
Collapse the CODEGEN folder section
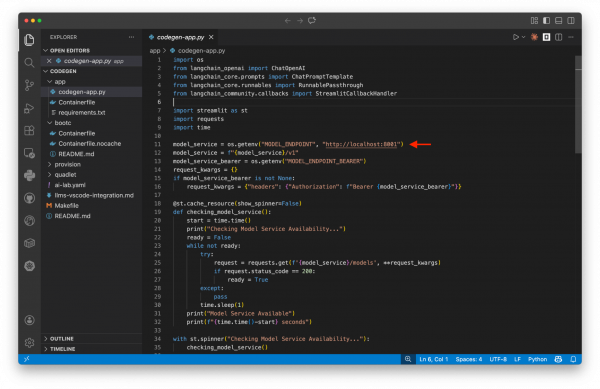pyautogui.click(x=63, y=71)
